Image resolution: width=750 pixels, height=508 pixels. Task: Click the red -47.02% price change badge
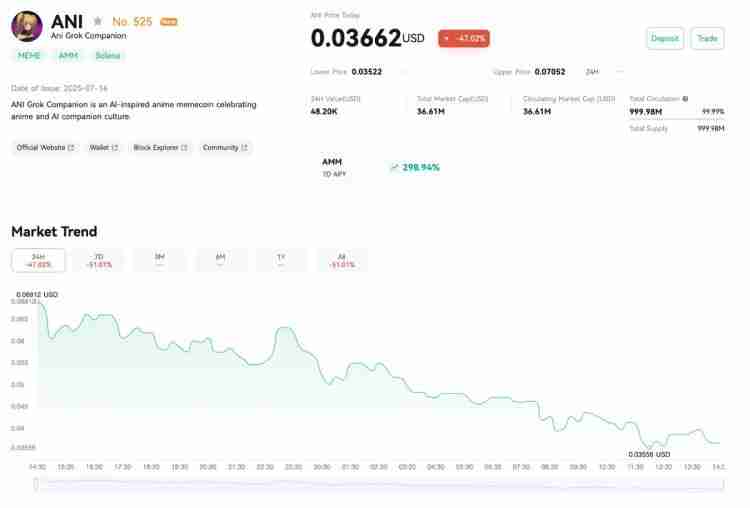point(464,38)
